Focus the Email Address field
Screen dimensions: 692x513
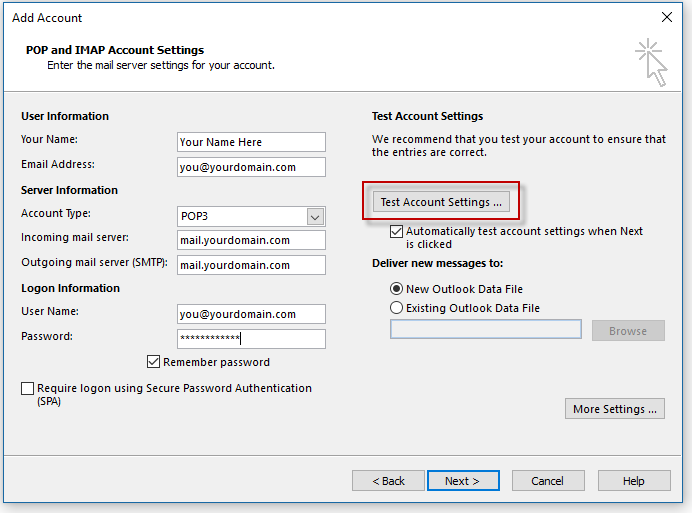pos(251,167)
